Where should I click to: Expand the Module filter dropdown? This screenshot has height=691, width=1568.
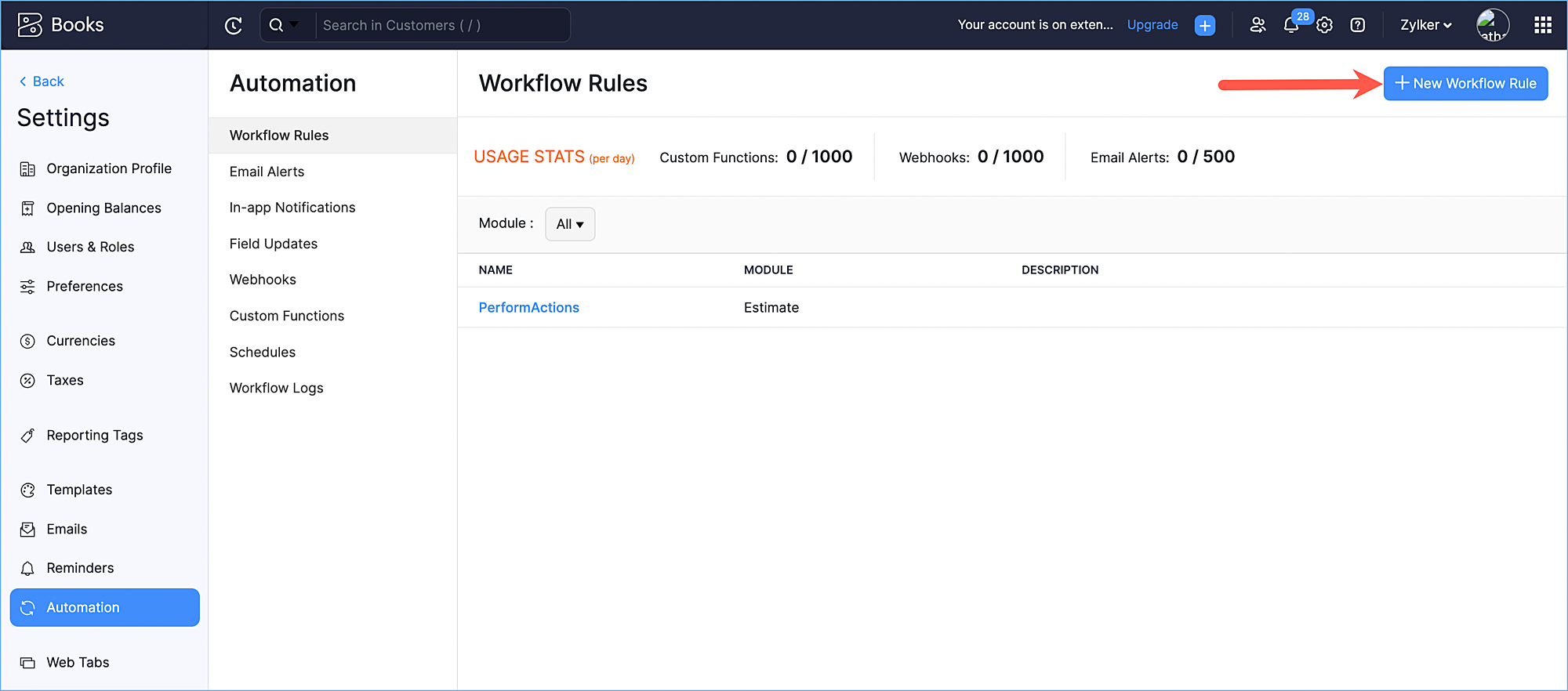point(570,224)
